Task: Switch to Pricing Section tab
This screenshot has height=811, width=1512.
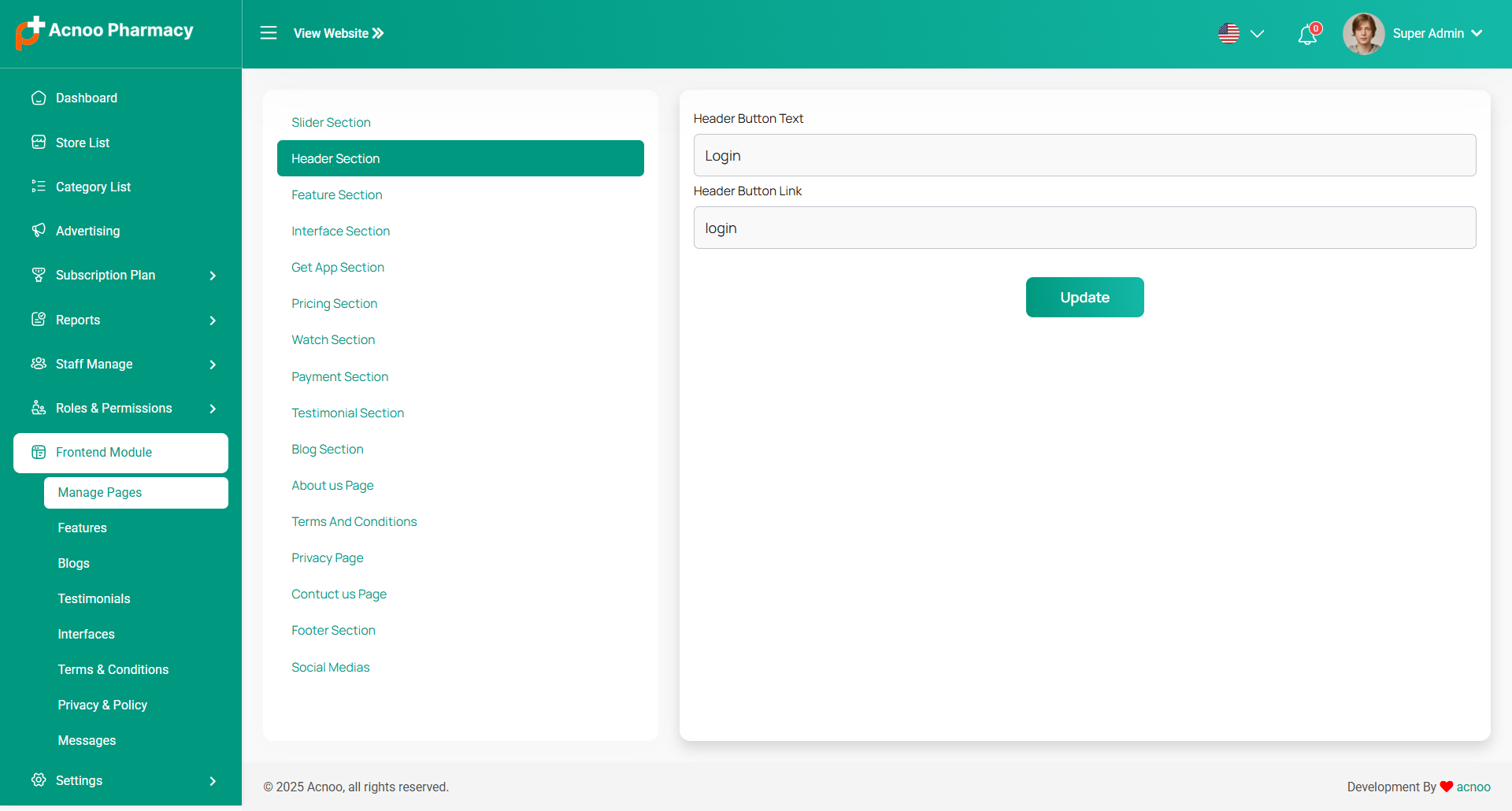Action: [x=334, y=303]
